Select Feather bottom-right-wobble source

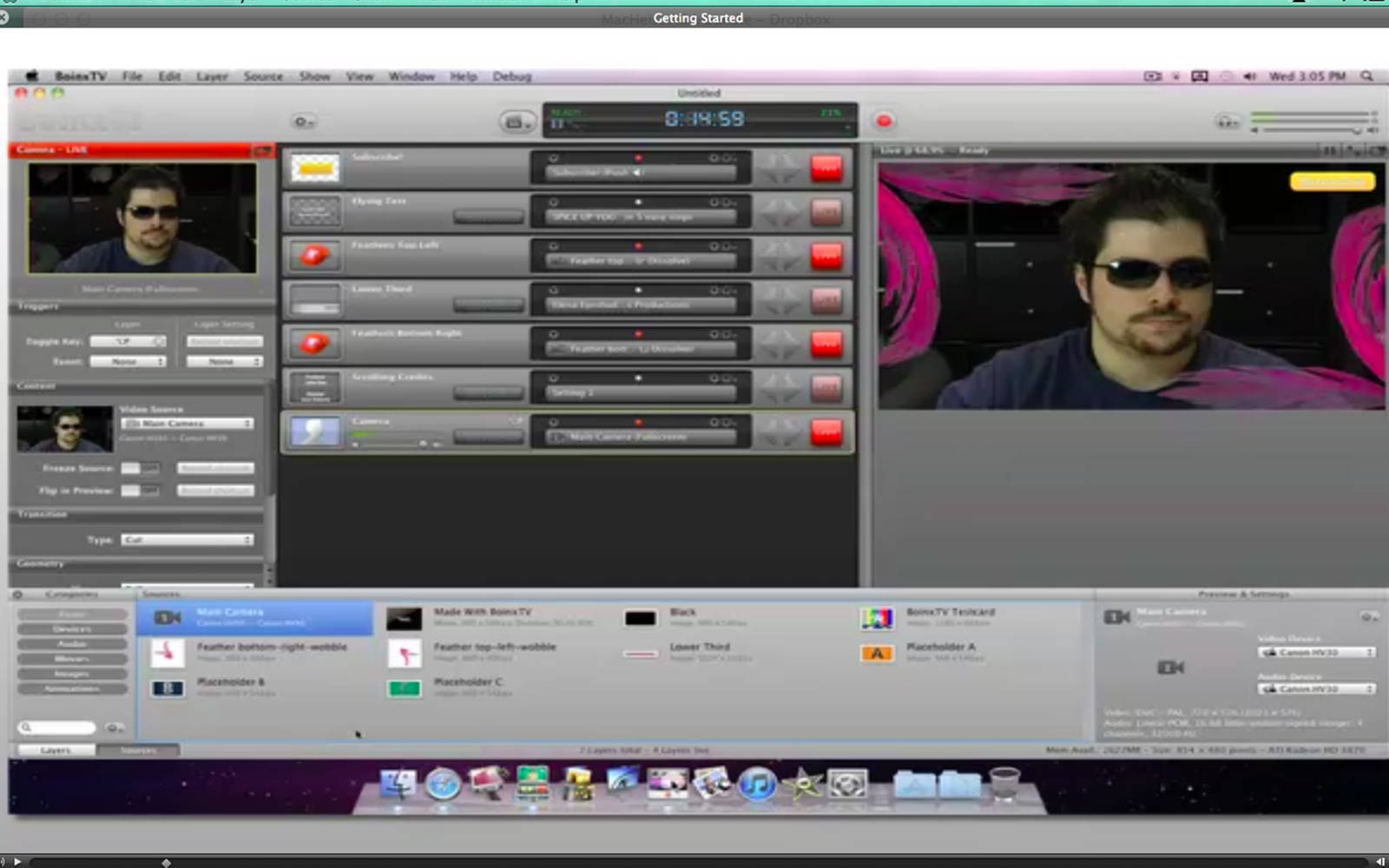point(254,653)
